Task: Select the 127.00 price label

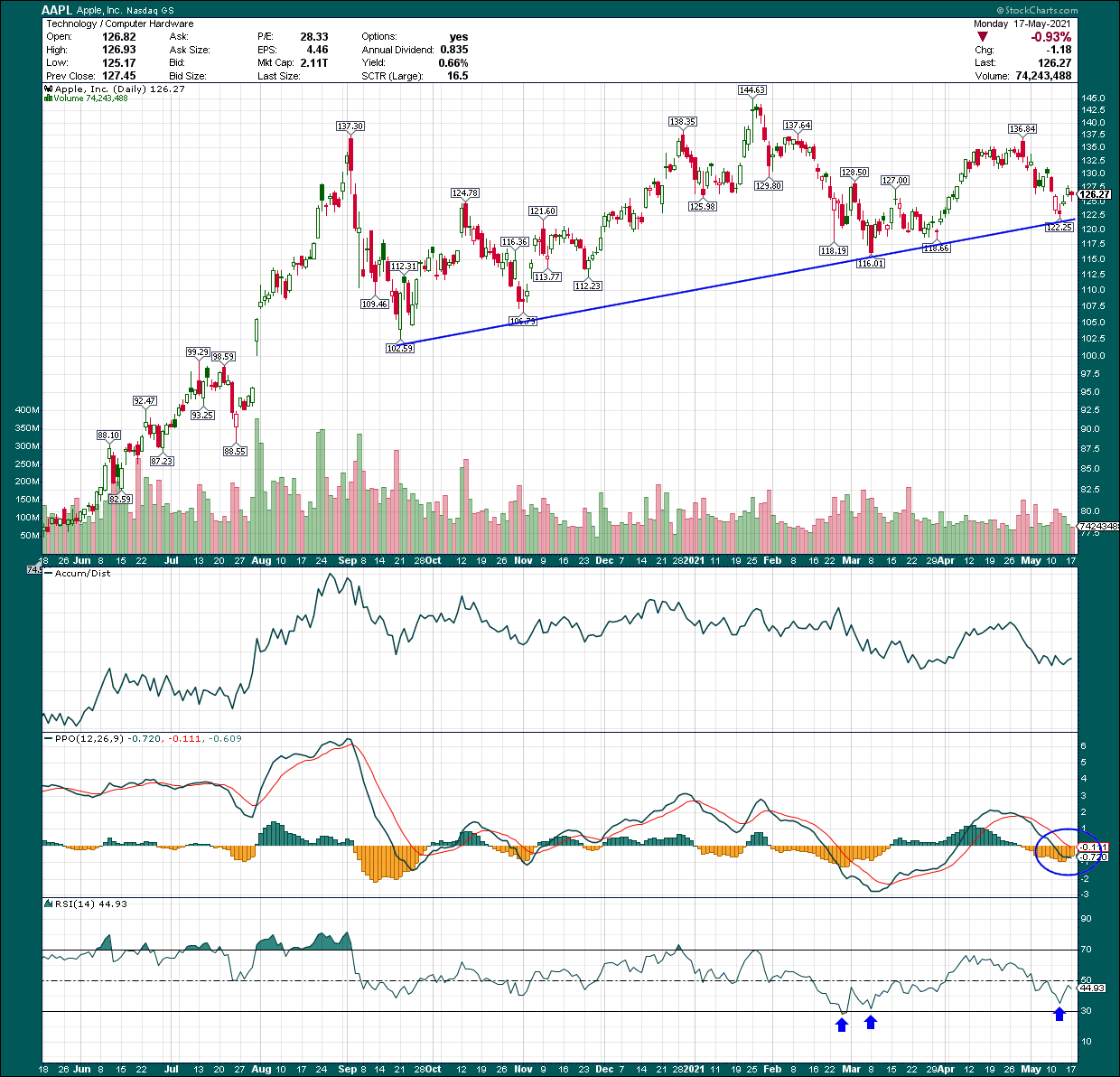Action: tap(895, 181)
